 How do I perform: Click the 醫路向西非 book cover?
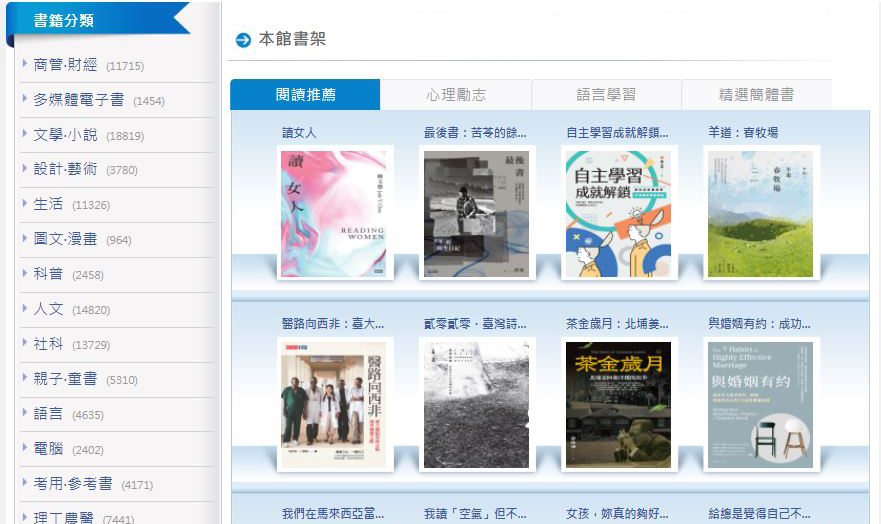tap(334, 404)
